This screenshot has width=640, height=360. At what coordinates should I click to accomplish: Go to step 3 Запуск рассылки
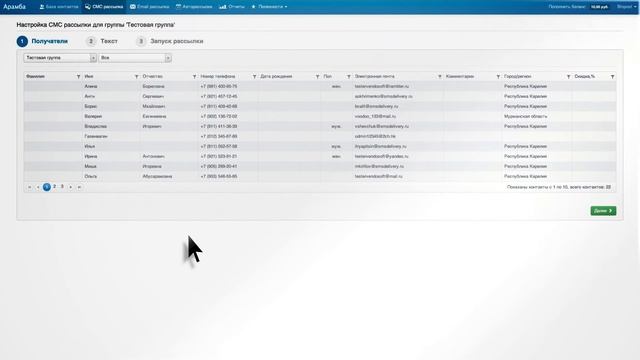(170, 41)
